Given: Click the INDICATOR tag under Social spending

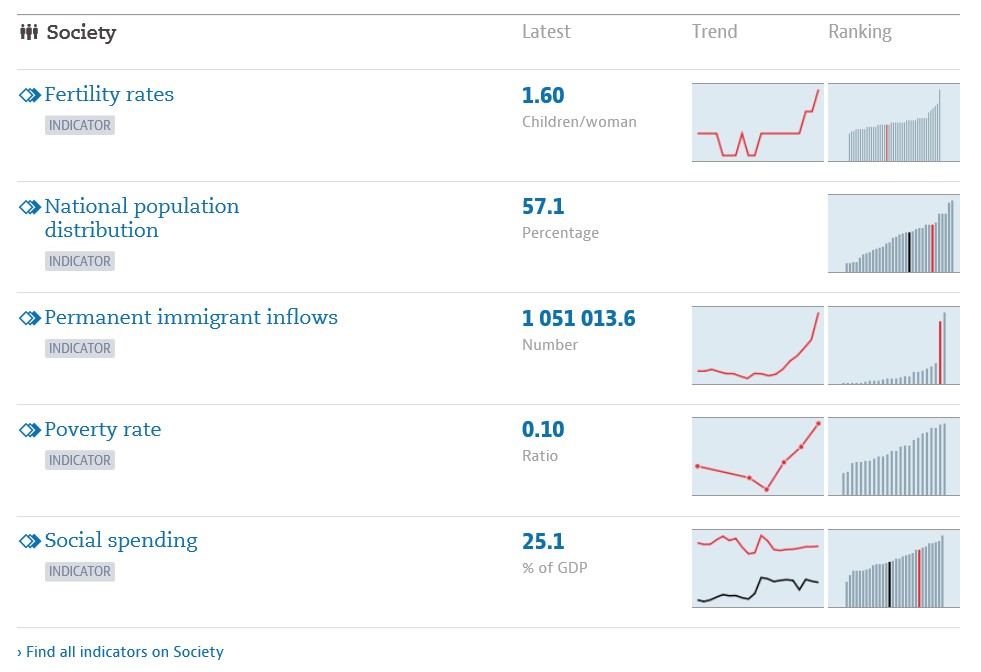Looking at the screenshot, I should coord(80,571).
